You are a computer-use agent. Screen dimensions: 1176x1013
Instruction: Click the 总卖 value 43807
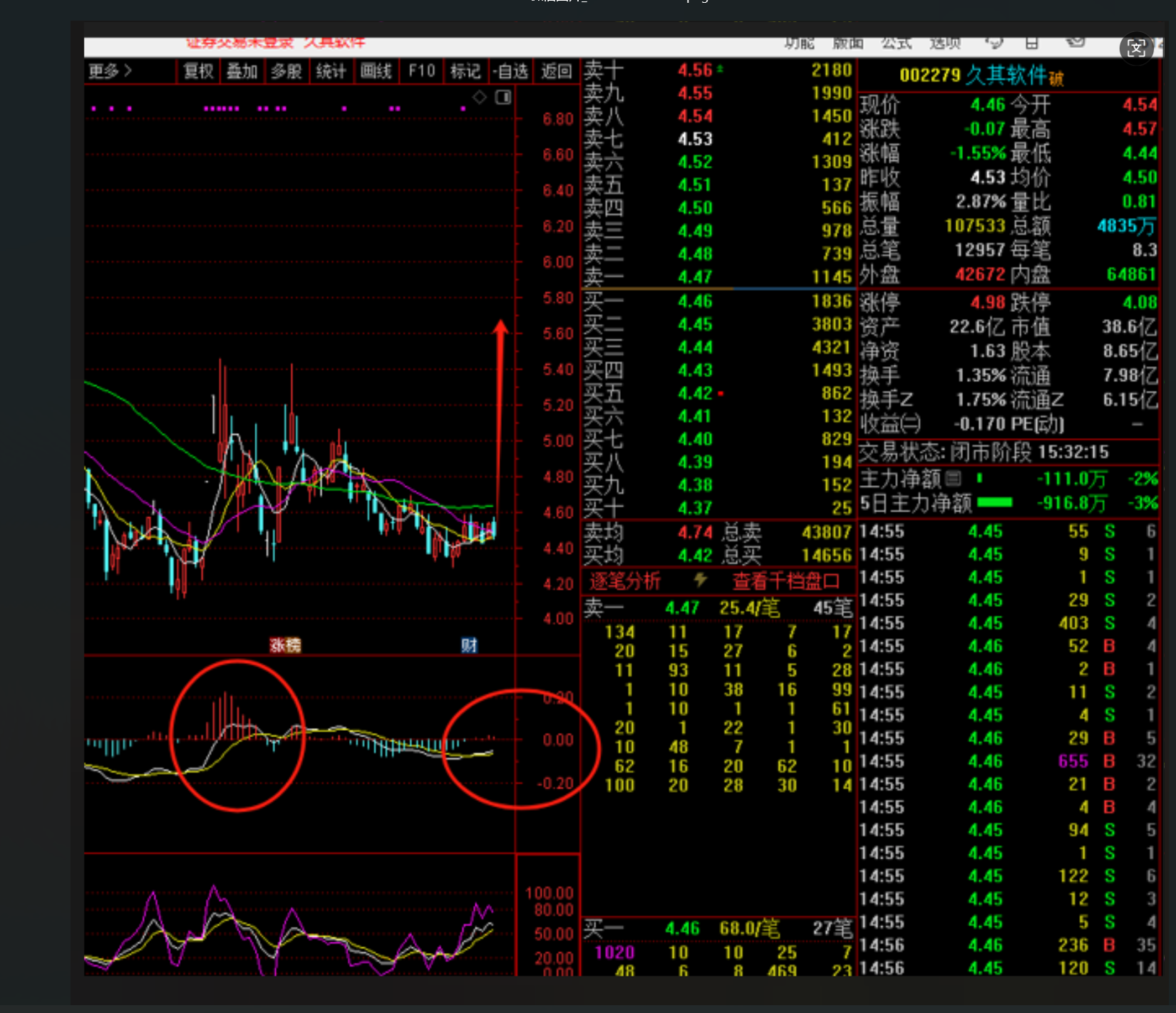(826, 532)
